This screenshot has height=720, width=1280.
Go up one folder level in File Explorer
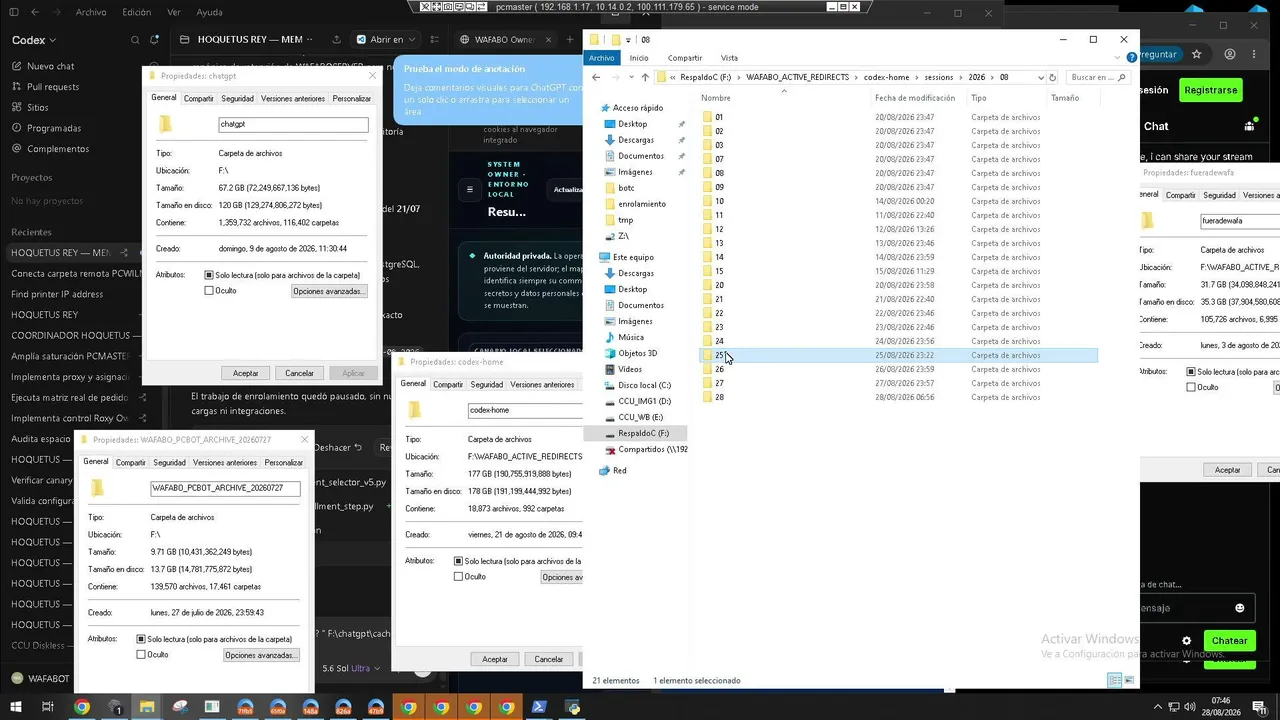644,77
